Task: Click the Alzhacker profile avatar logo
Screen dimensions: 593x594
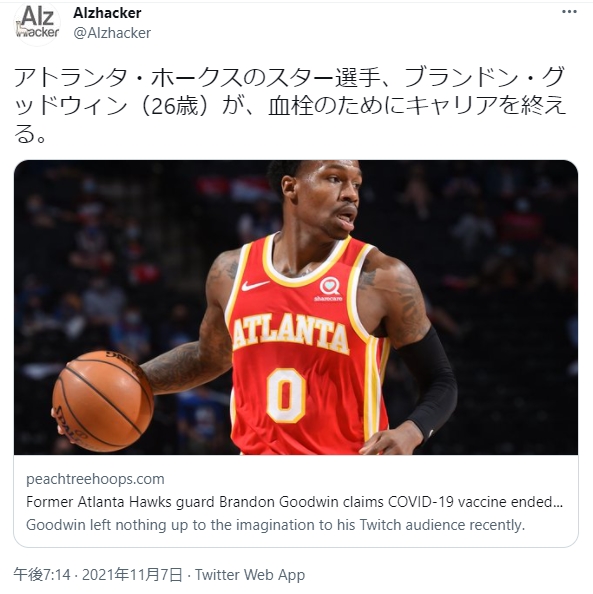Action: click(x=37, y=24)
